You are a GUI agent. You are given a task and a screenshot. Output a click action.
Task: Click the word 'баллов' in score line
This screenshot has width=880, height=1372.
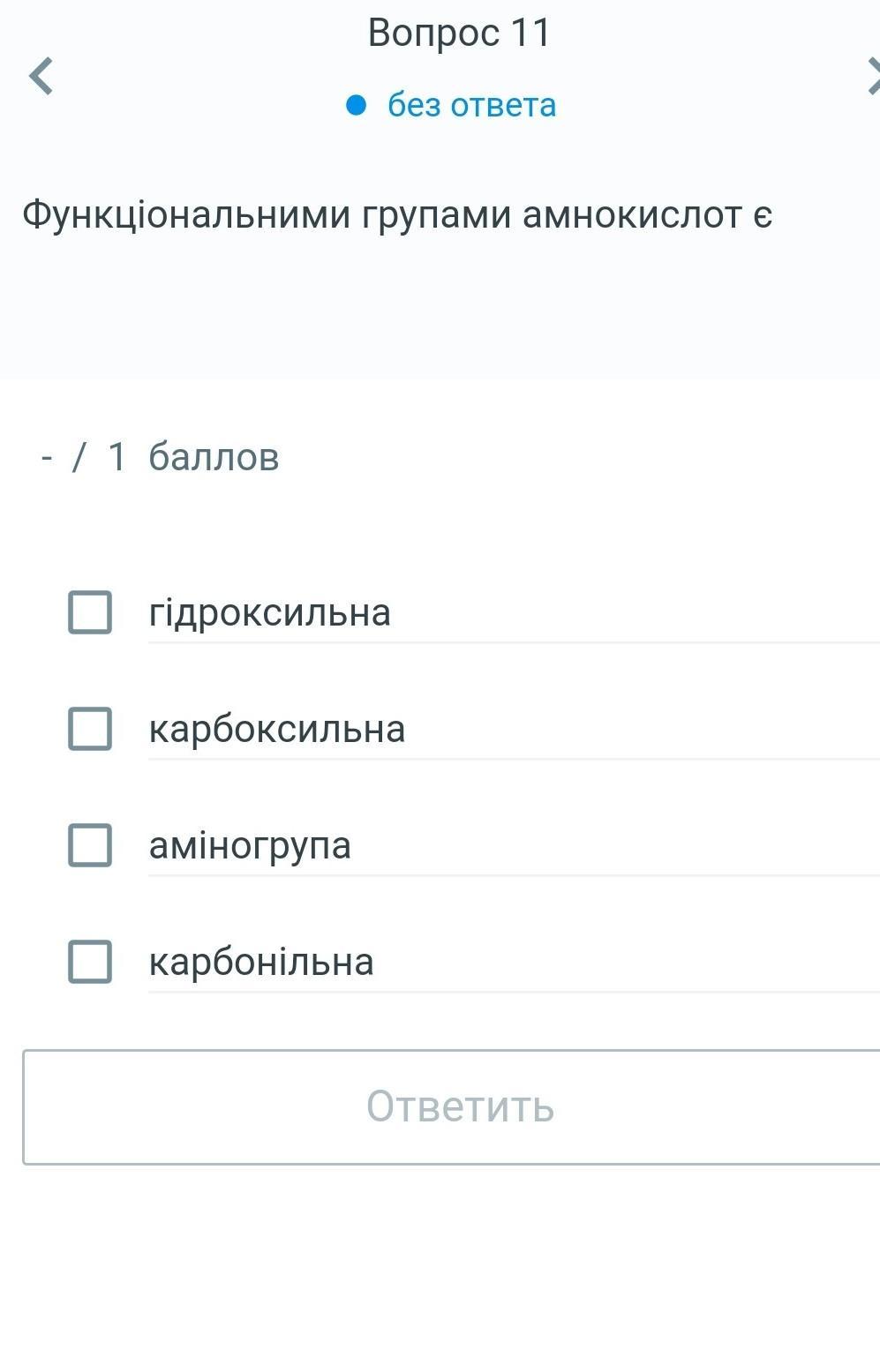click(214, 457)
